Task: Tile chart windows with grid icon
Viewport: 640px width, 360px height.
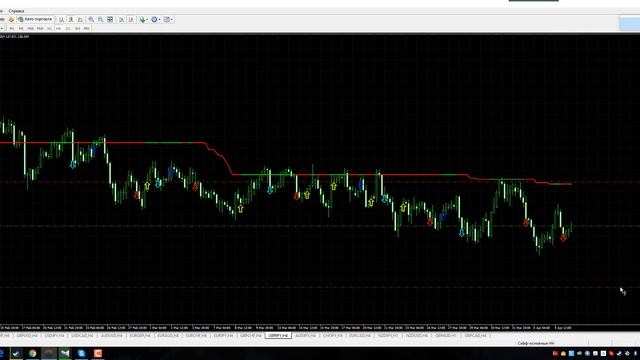Action: (110, 19)
